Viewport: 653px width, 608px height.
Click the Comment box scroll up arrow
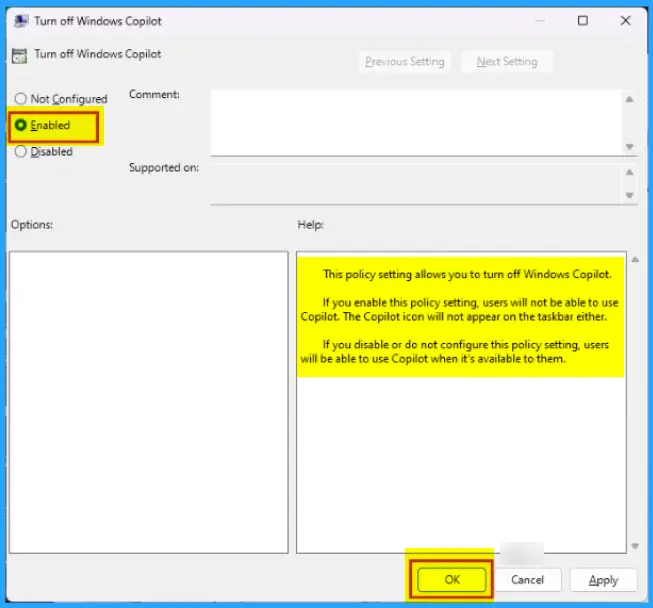(630, 99)
